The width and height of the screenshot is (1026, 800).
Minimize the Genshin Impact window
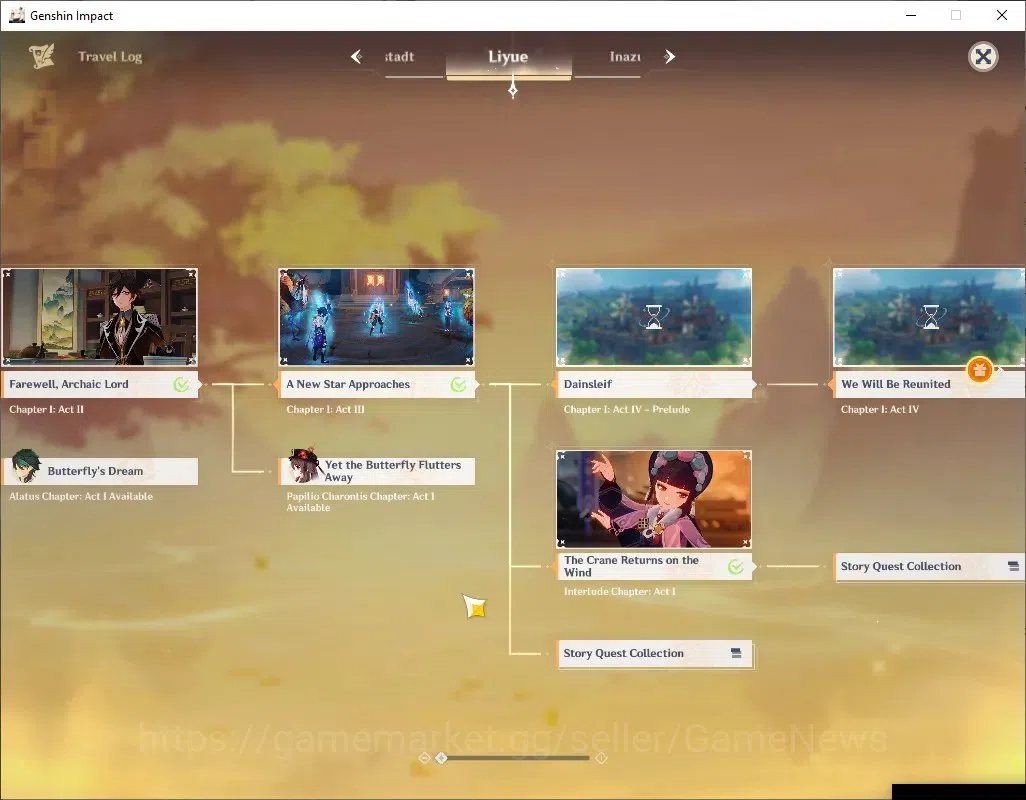click(x=910, y=15)
